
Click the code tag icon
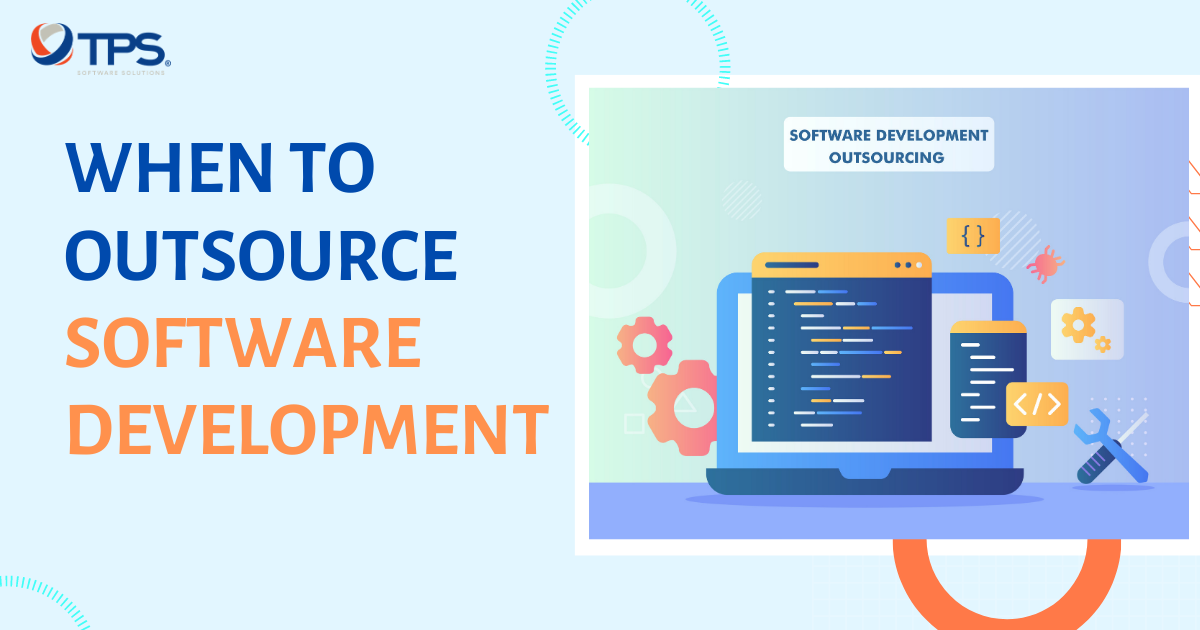[1037, 404]
